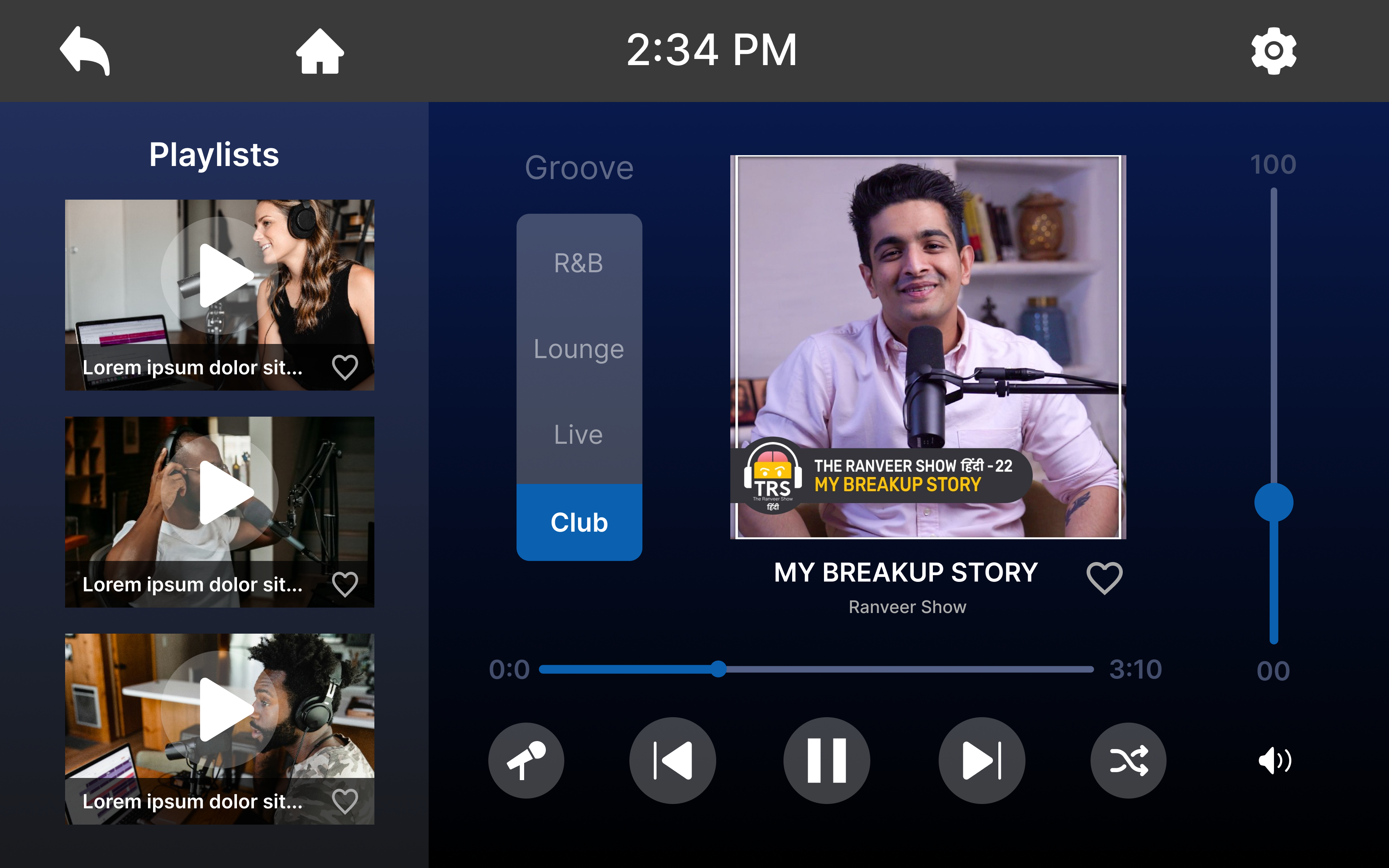Like the second playlist item
The image size is (1389, 868).
[345, 584]
